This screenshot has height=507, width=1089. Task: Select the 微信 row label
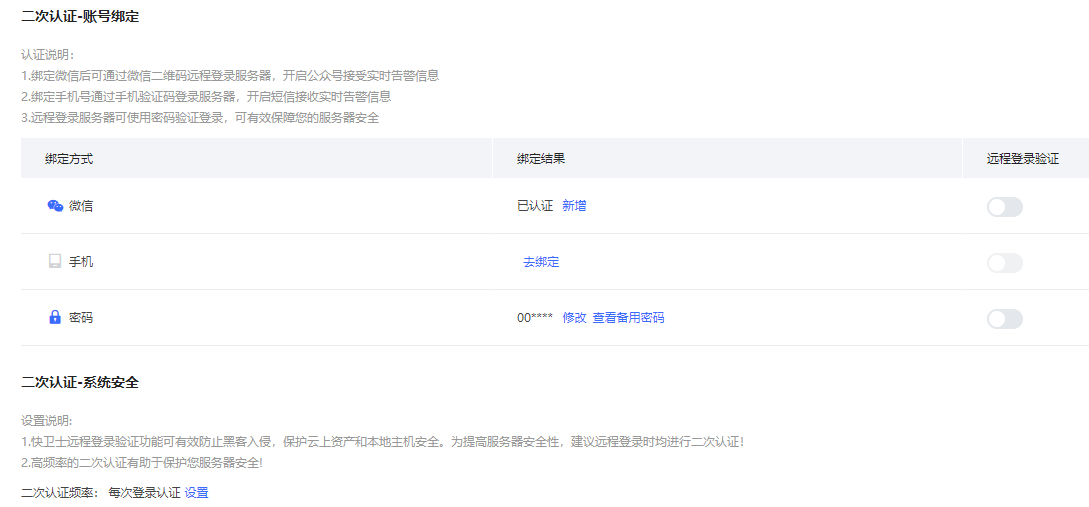(x=81, y=206)
